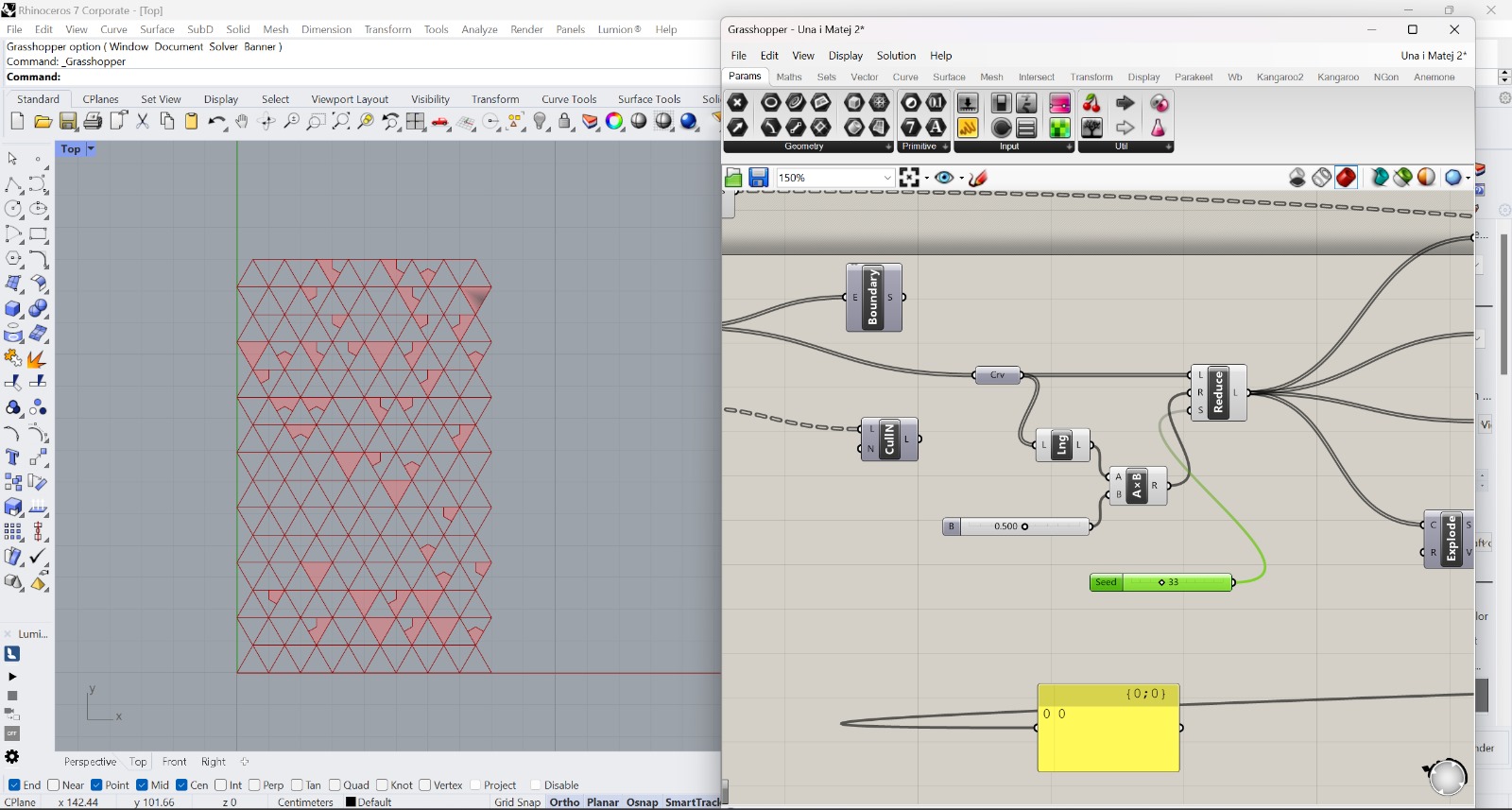The image size is (1512, 810).
Task: Switch to the Kangaroo2 component tab
Action: [1280, 78]
